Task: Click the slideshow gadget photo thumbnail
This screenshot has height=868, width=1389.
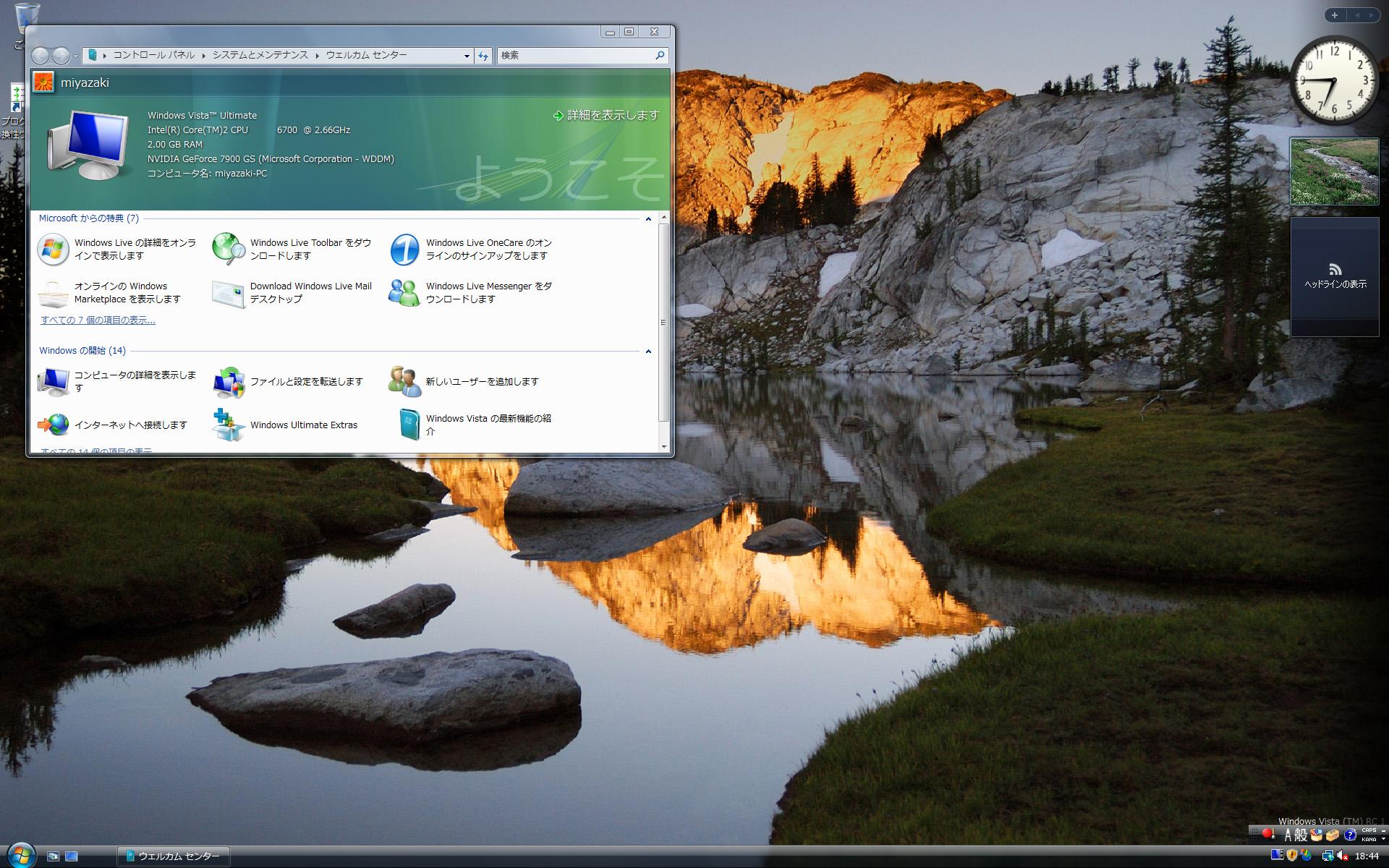Action: click(1334, 171)
